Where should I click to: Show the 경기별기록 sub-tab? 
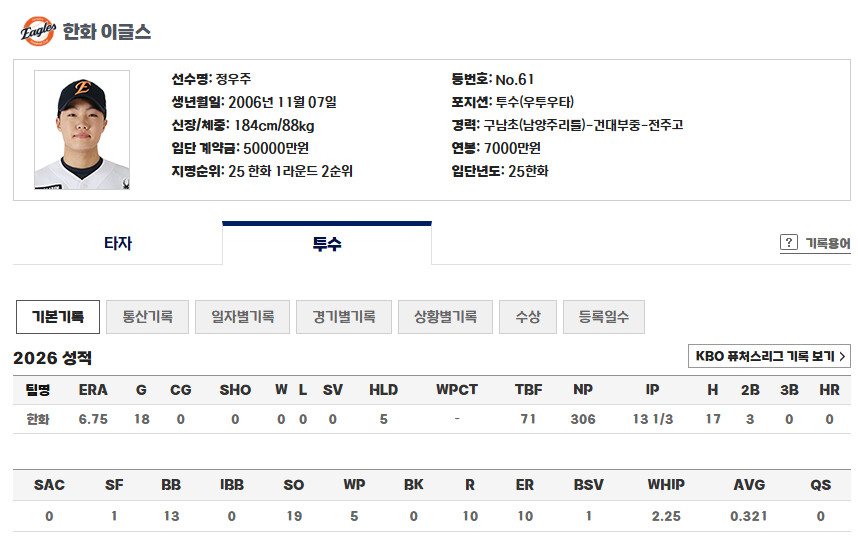tap(344, 317)
